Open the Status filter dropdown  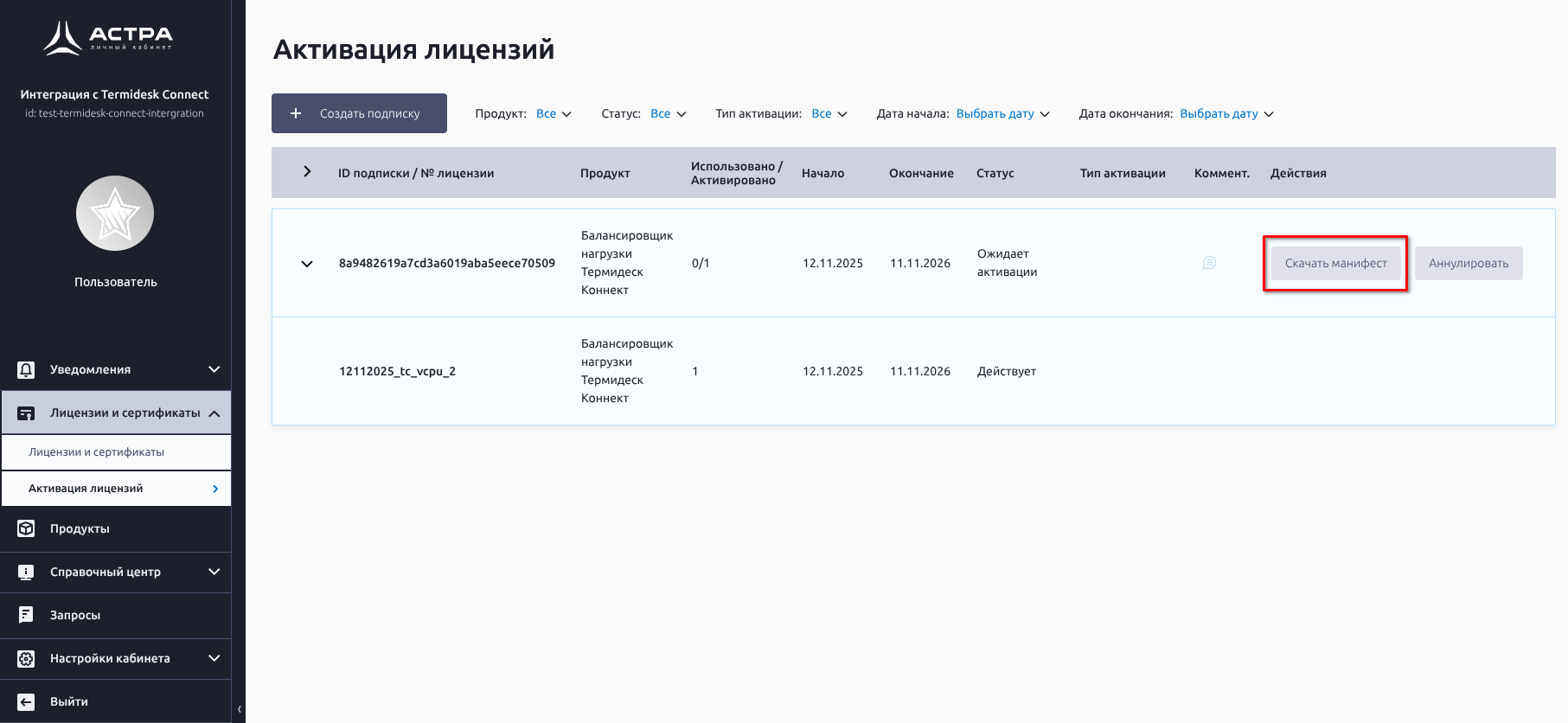(x=668, y=114)
